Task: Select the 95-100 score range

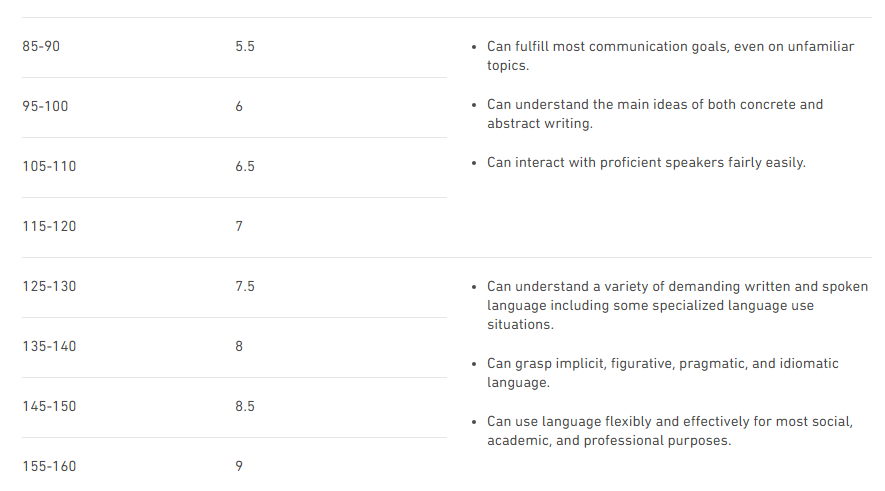Action: click(46, 107)
